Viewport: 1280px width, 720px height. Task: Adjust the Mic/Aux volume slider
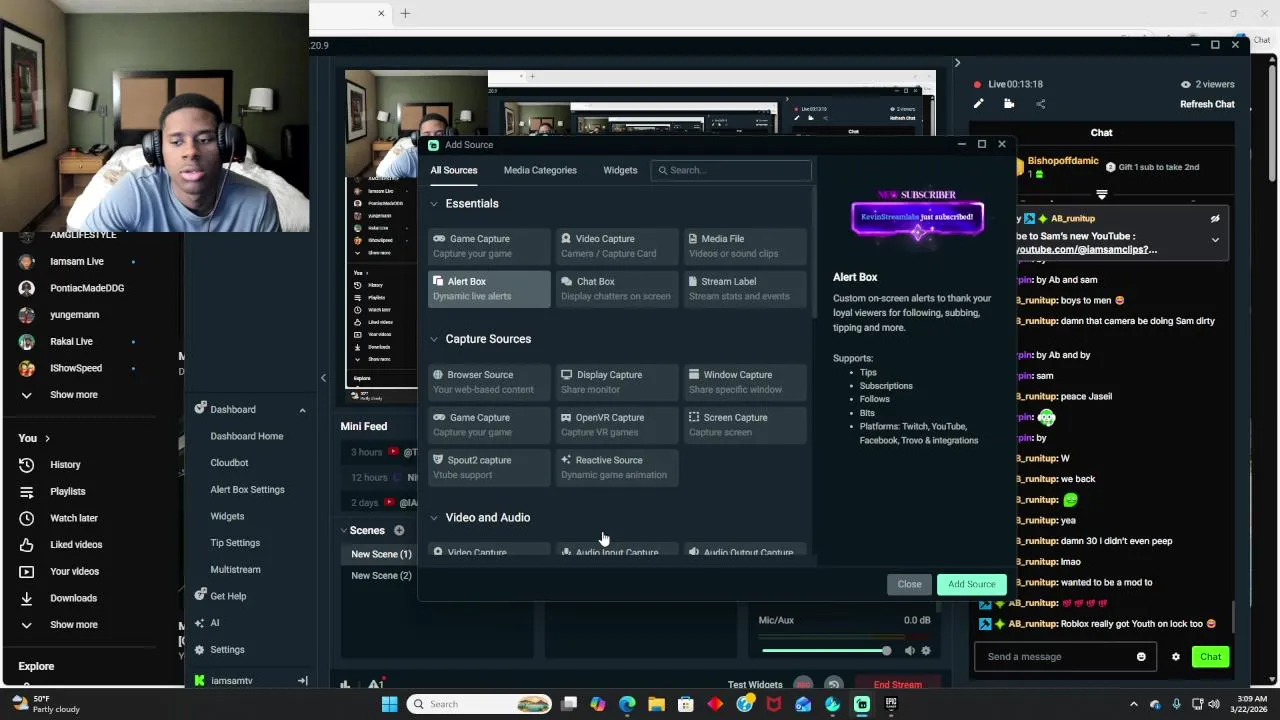point(828,651)
